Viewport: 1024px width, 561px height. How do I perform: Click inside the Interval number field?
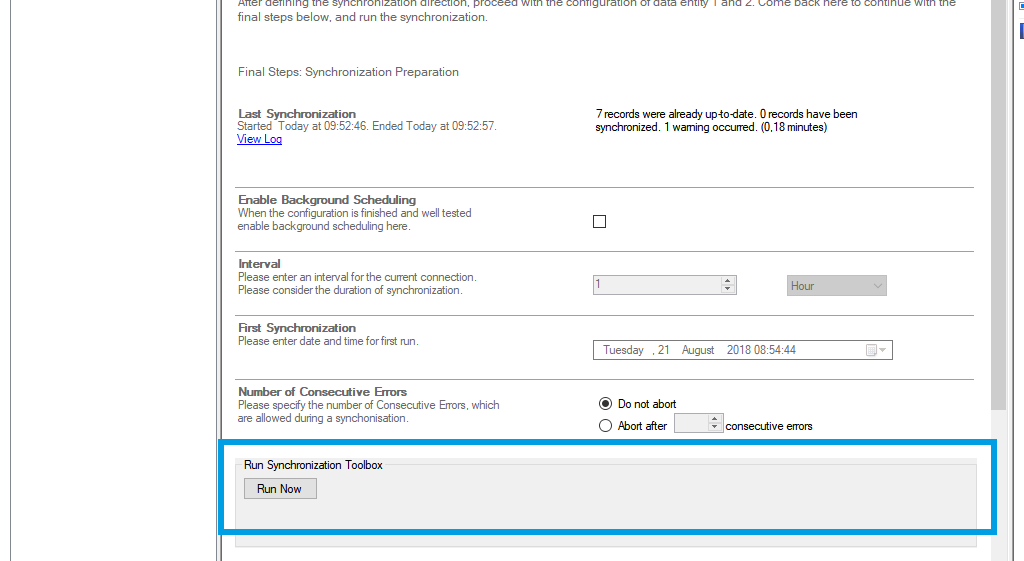(656, 285)
